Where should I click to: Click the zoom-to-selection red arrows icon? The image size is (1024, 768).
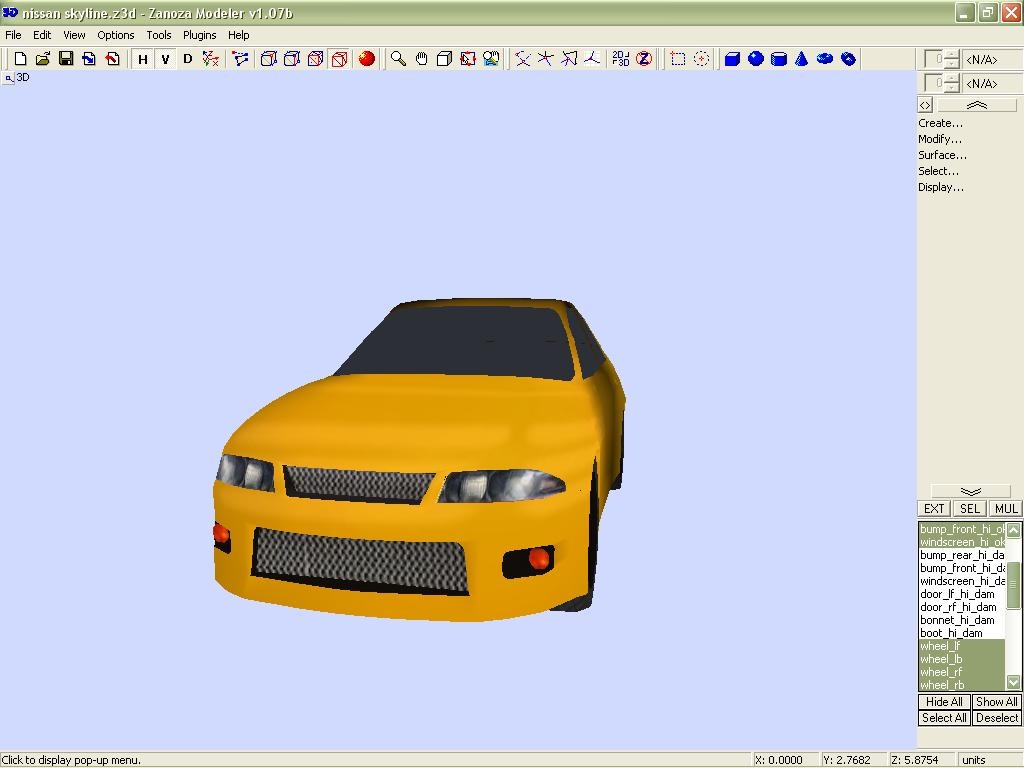(468, 59)
